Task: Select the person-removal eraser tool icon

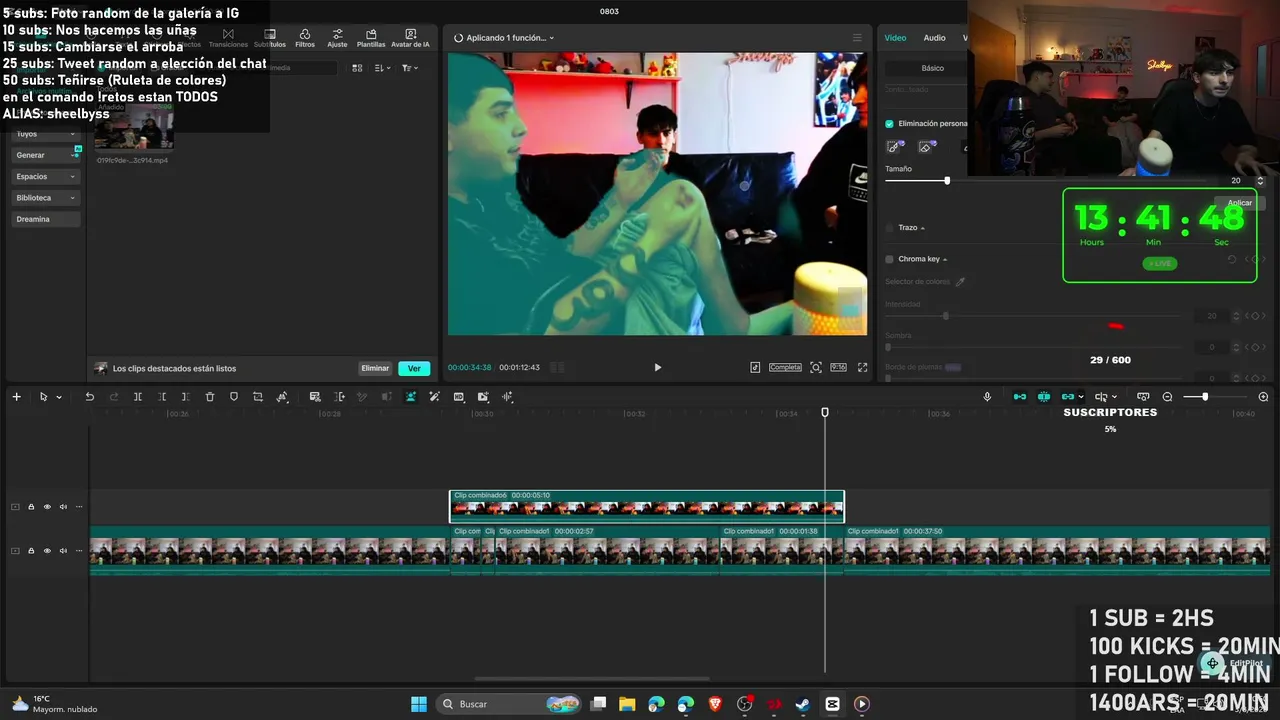Action: [926, 147]
